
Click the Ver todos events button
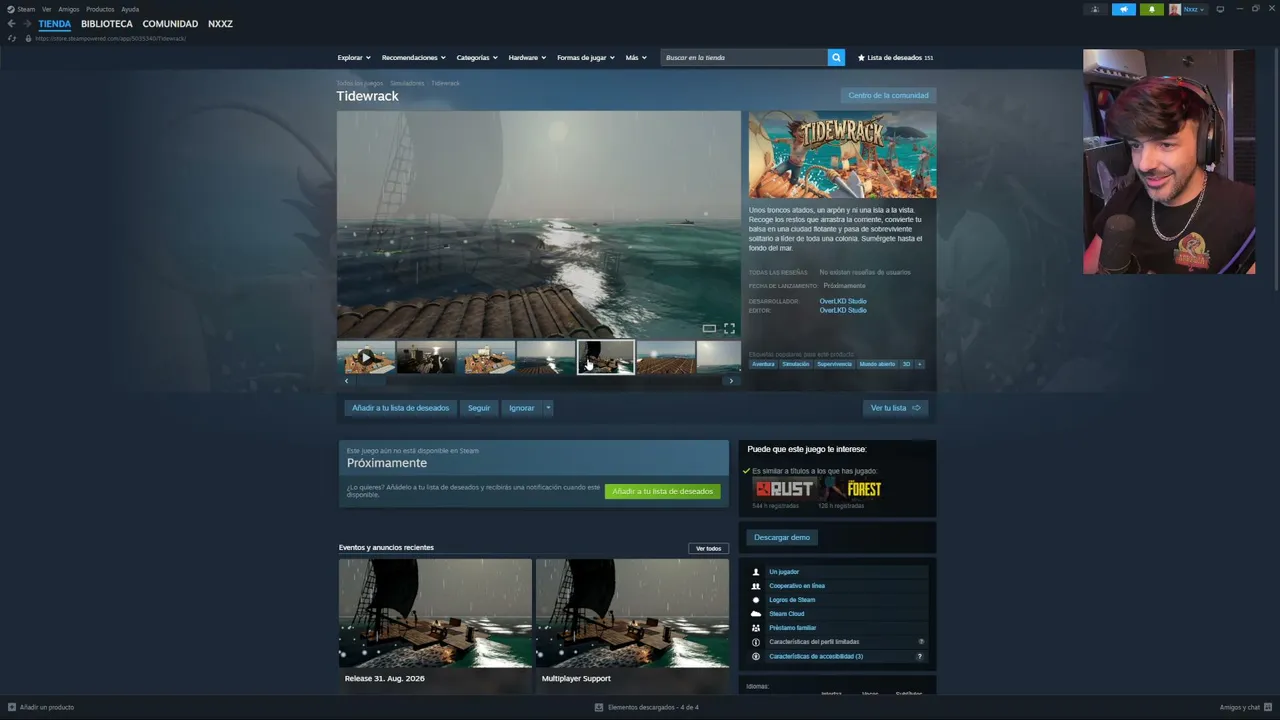click(x=709, y=548)
